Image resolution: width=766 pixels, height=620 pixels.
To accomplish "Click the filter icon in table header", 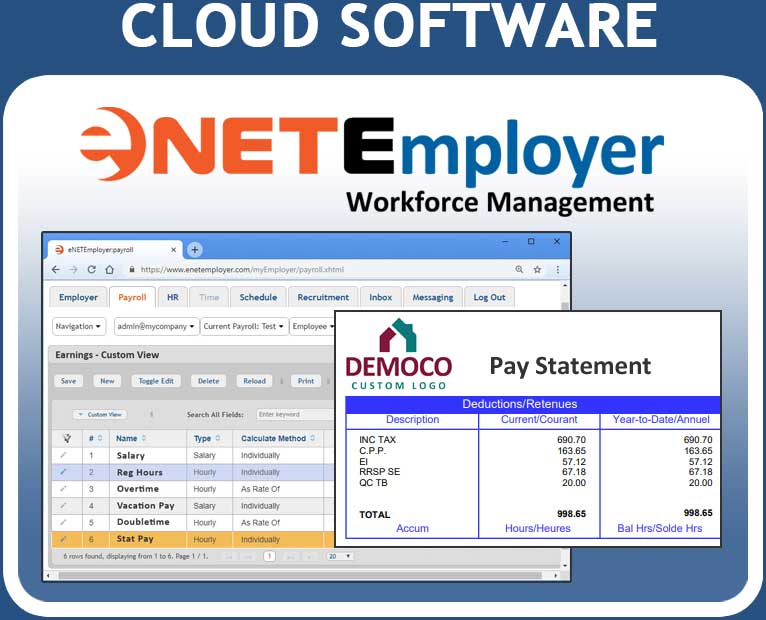I will (x=67, y=438).
